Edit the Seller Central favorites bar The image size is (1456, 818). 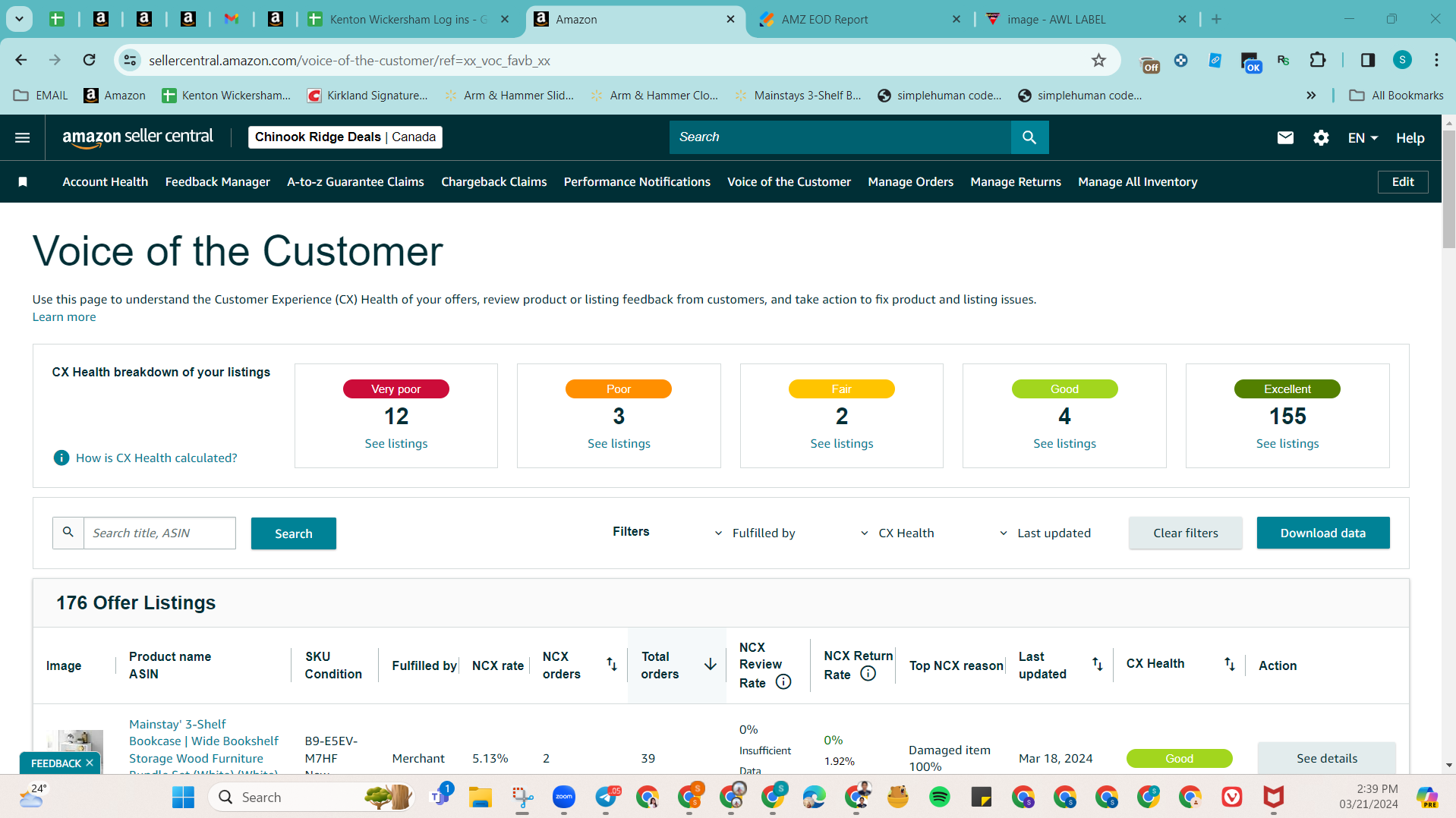point(1402,182)
